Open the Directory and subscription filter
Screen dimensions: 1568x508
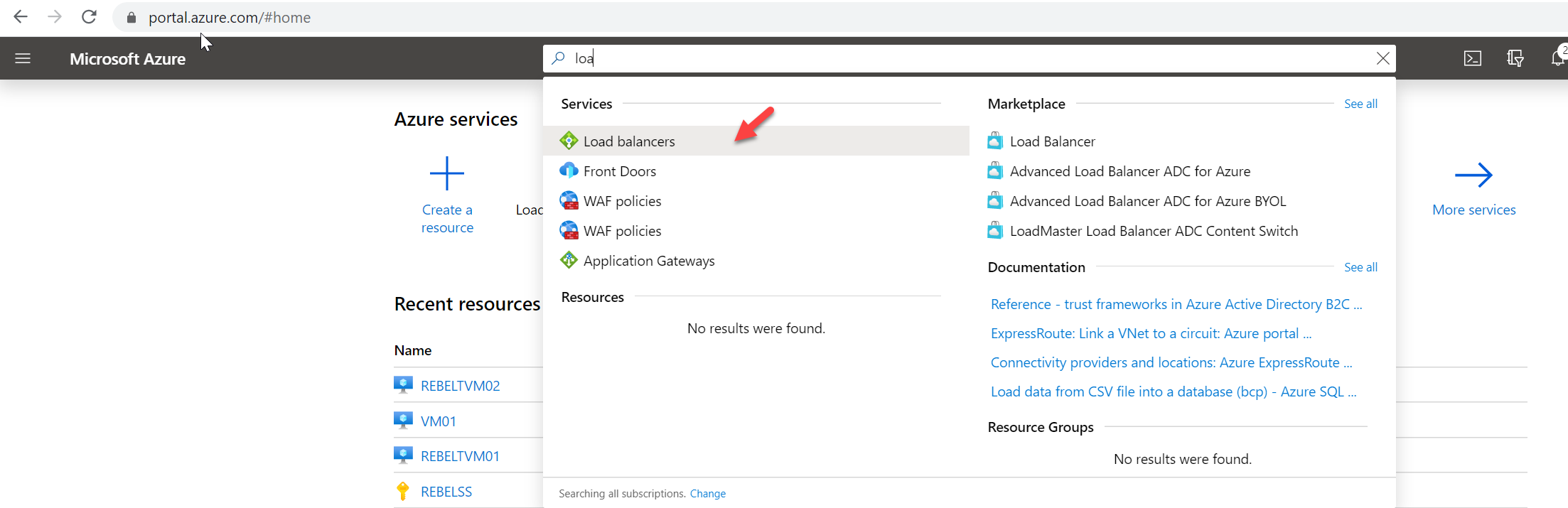point(1515,58)
